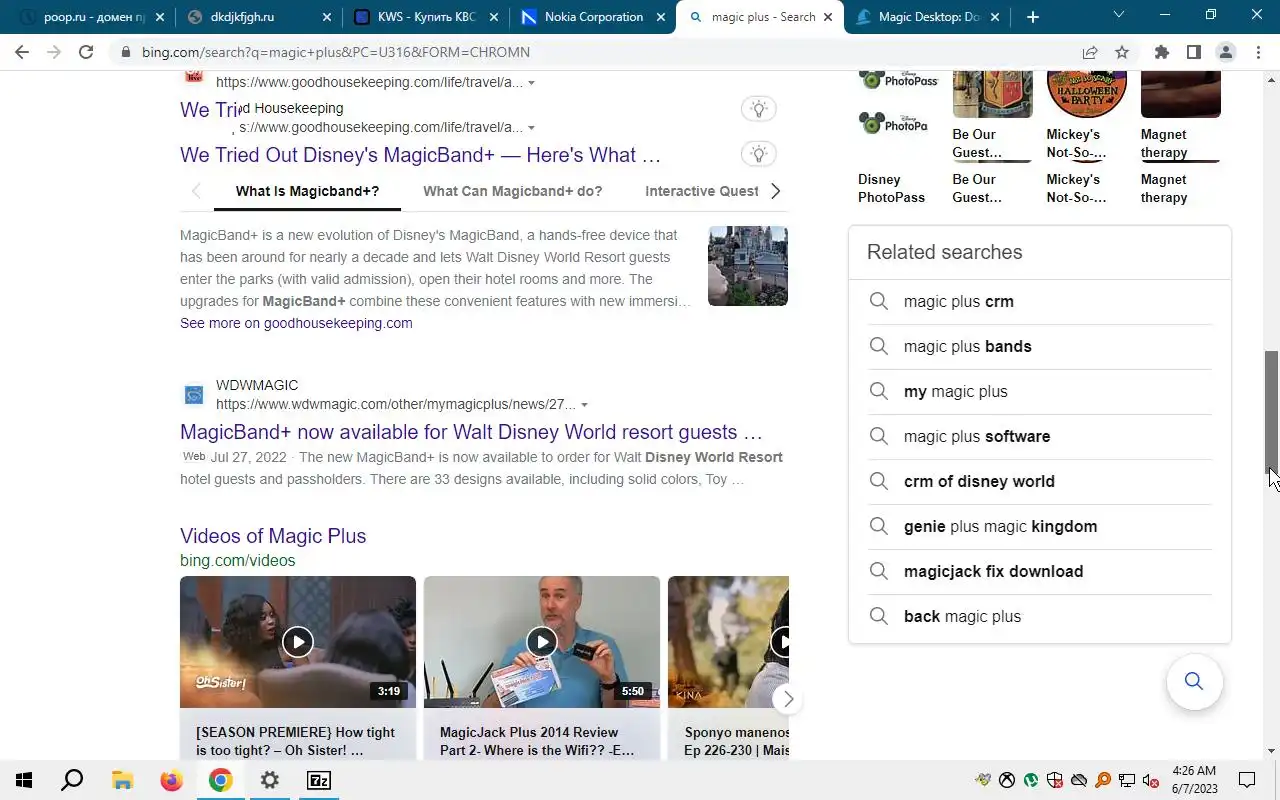Click the Sponyo manenos video thumbnail
Screen dimensions: 1280x800
(x=728, y=641)
